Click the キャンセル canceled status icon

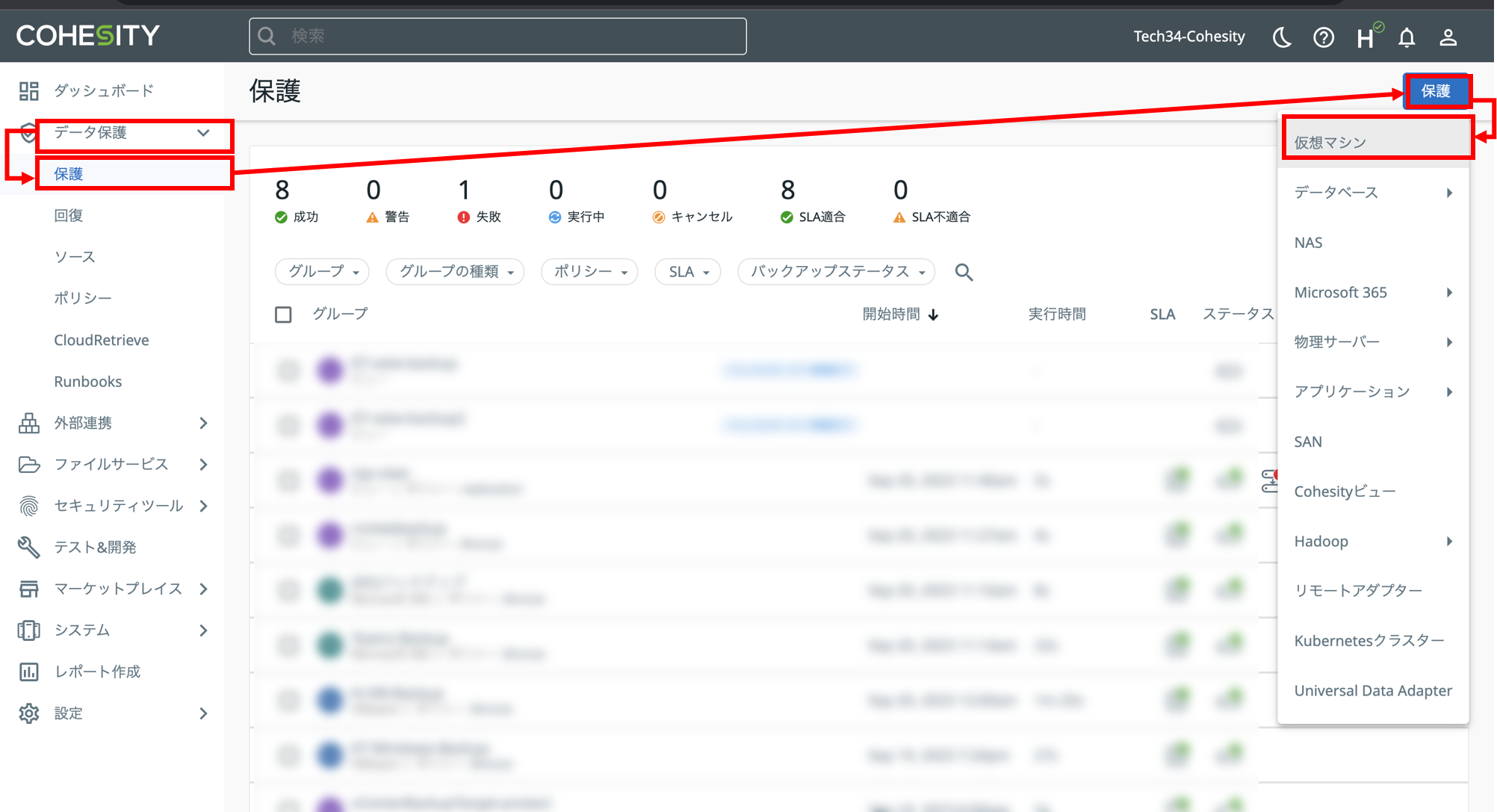658,217
